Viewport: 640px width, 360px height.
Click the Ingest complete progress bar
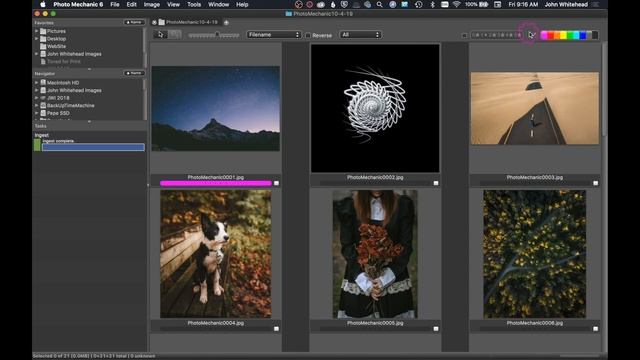click(x=93, y=147)
